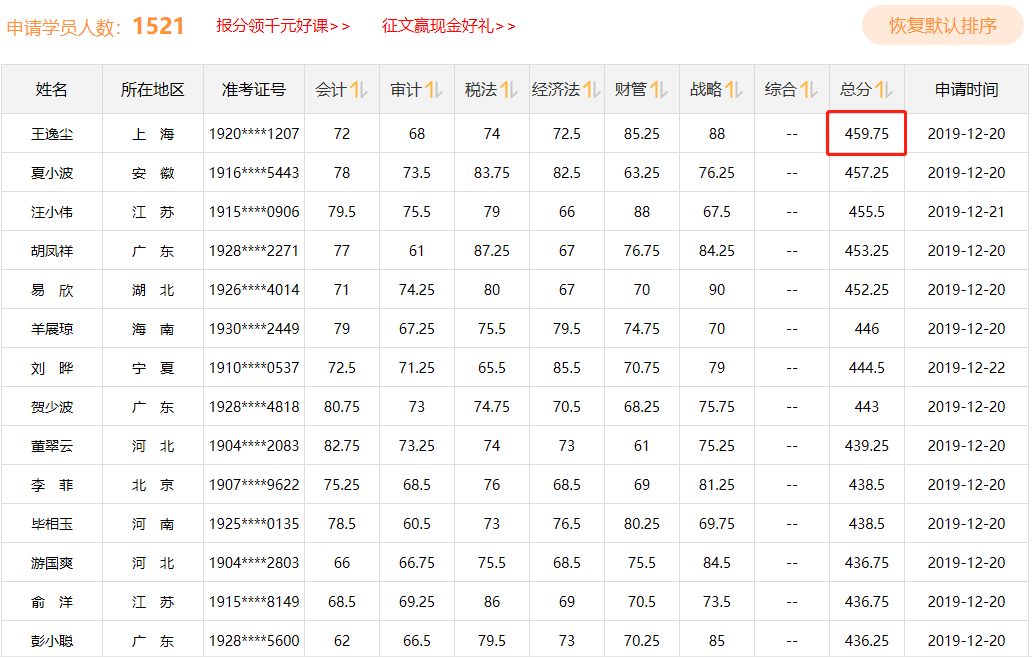Select the highlighted 459.75 total score
The height and width of the screenshot is (658, 1032).
[x=866, y=132]
